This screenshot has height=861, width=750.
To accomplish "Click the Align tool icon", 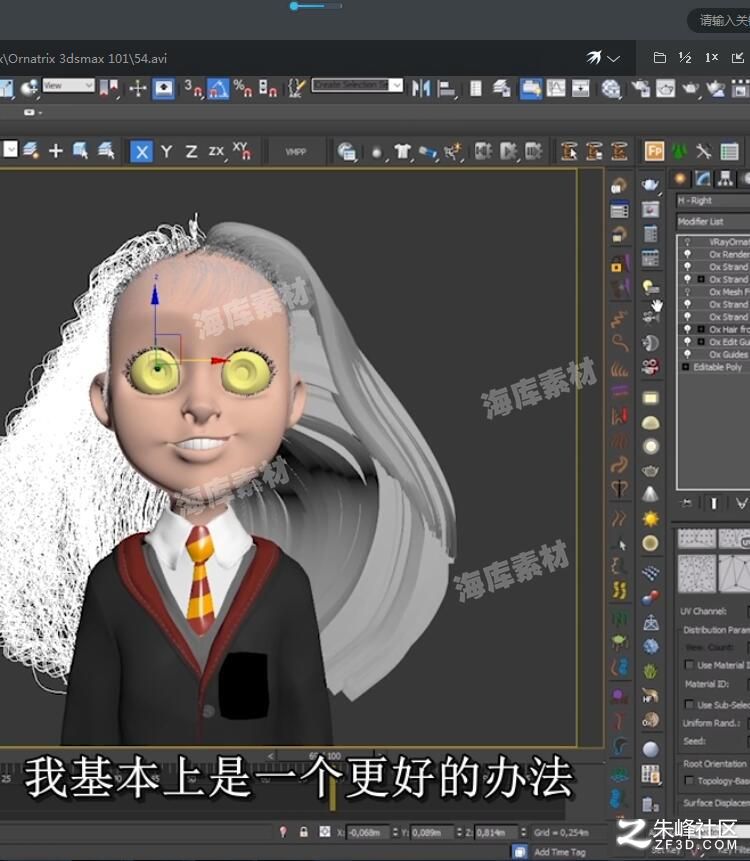I will 446,88.
